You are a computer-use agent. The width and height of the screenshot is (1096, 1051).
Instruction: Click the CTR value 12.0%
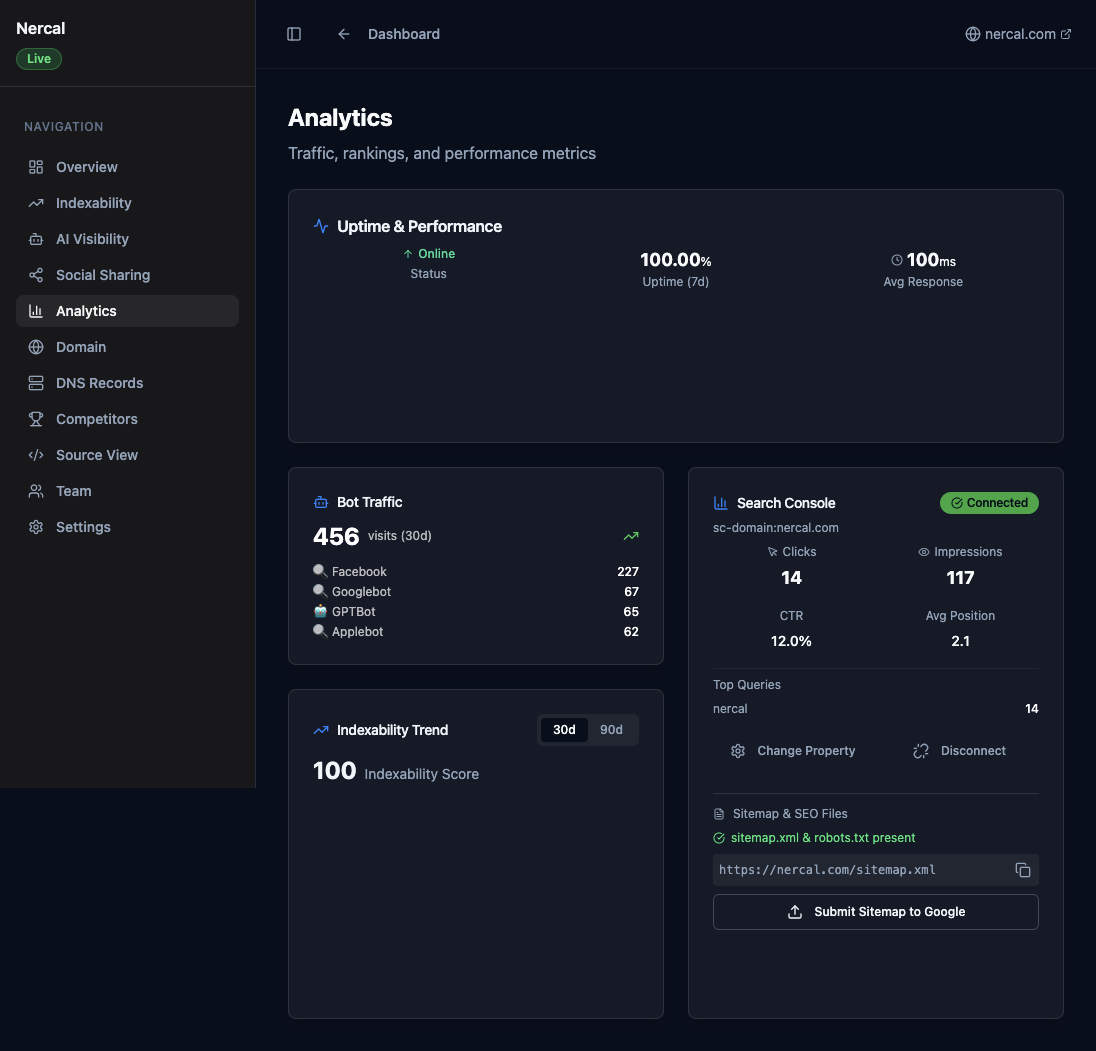tap(791, 641)
